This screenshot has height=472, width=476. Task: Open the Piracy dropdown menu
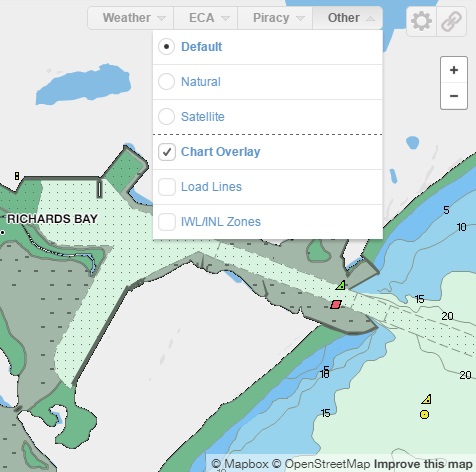[275, 18]
